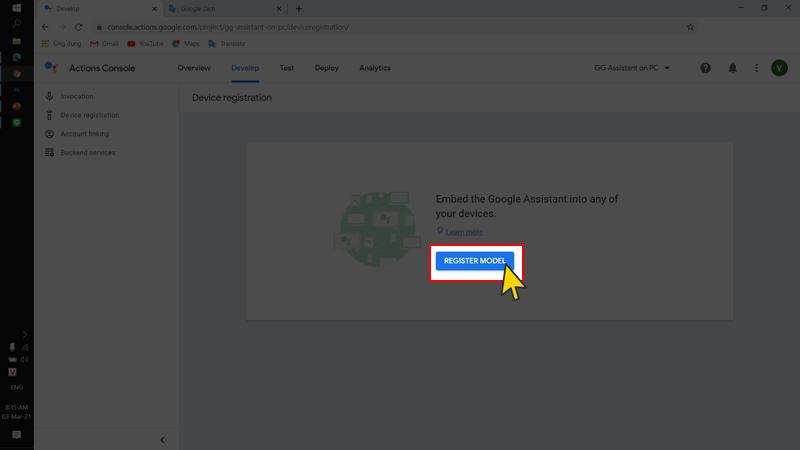Screen dimensions: 800x450
Task: Bookmark the page with the star icon
Action: [691, 27]
